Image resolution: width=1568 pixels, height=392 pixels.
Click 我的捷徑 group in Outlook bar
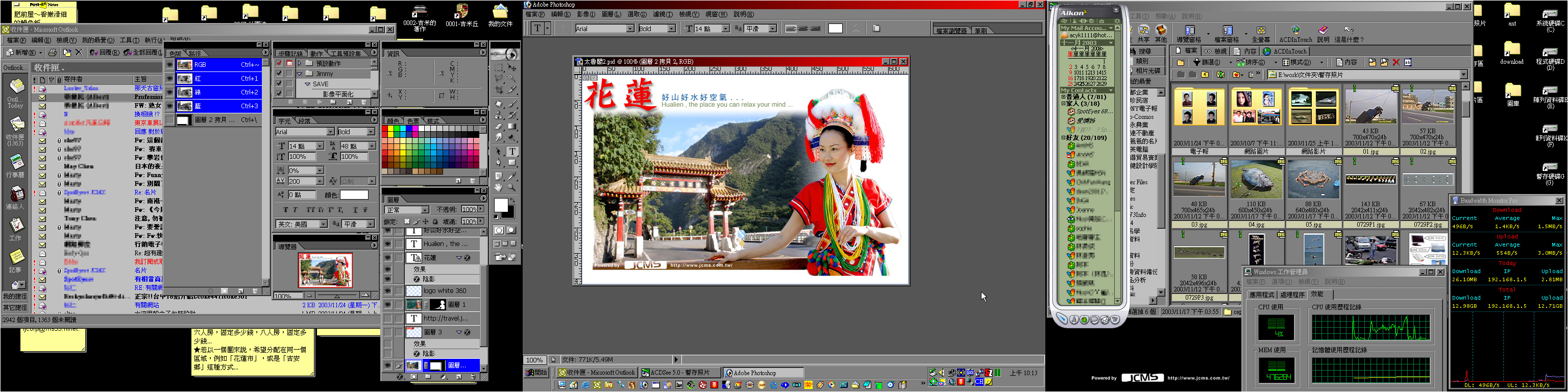15,297
